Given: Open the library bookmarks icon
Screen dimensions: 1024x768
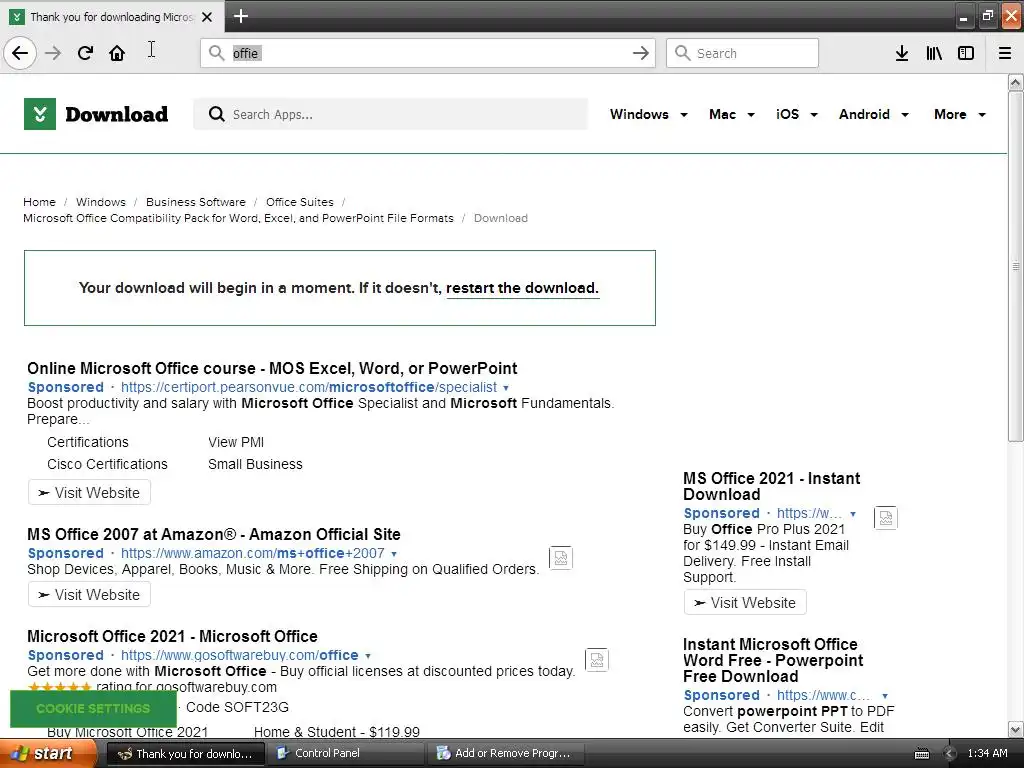Looking at the screenshot, I should click(x=934, y=53).
